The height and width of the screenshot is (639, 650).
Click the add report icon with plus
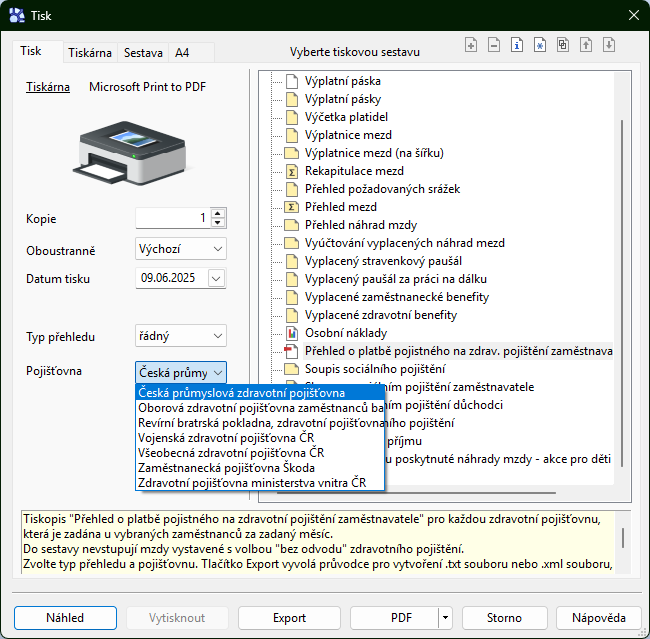coord(472,45)
